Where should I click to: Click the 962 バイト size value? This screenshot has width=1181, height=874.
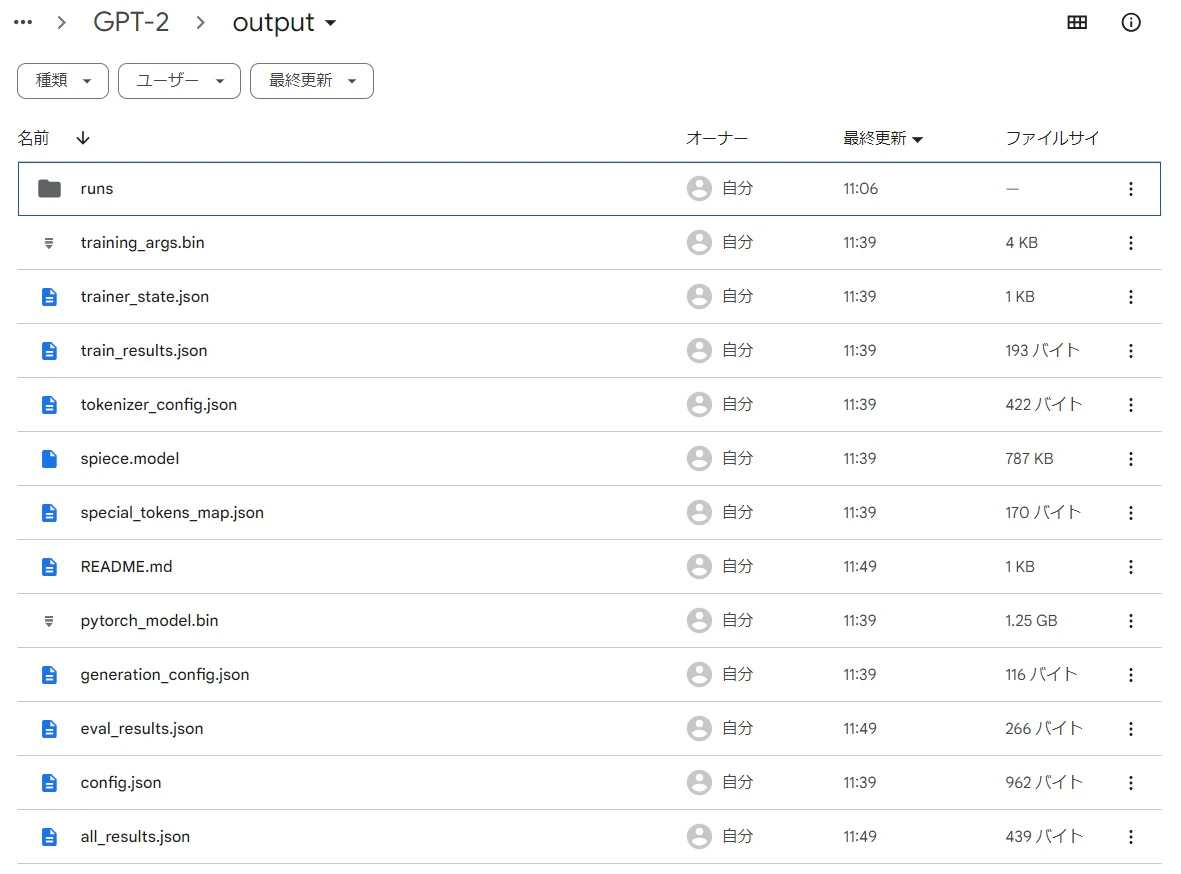pos(1044,783)
